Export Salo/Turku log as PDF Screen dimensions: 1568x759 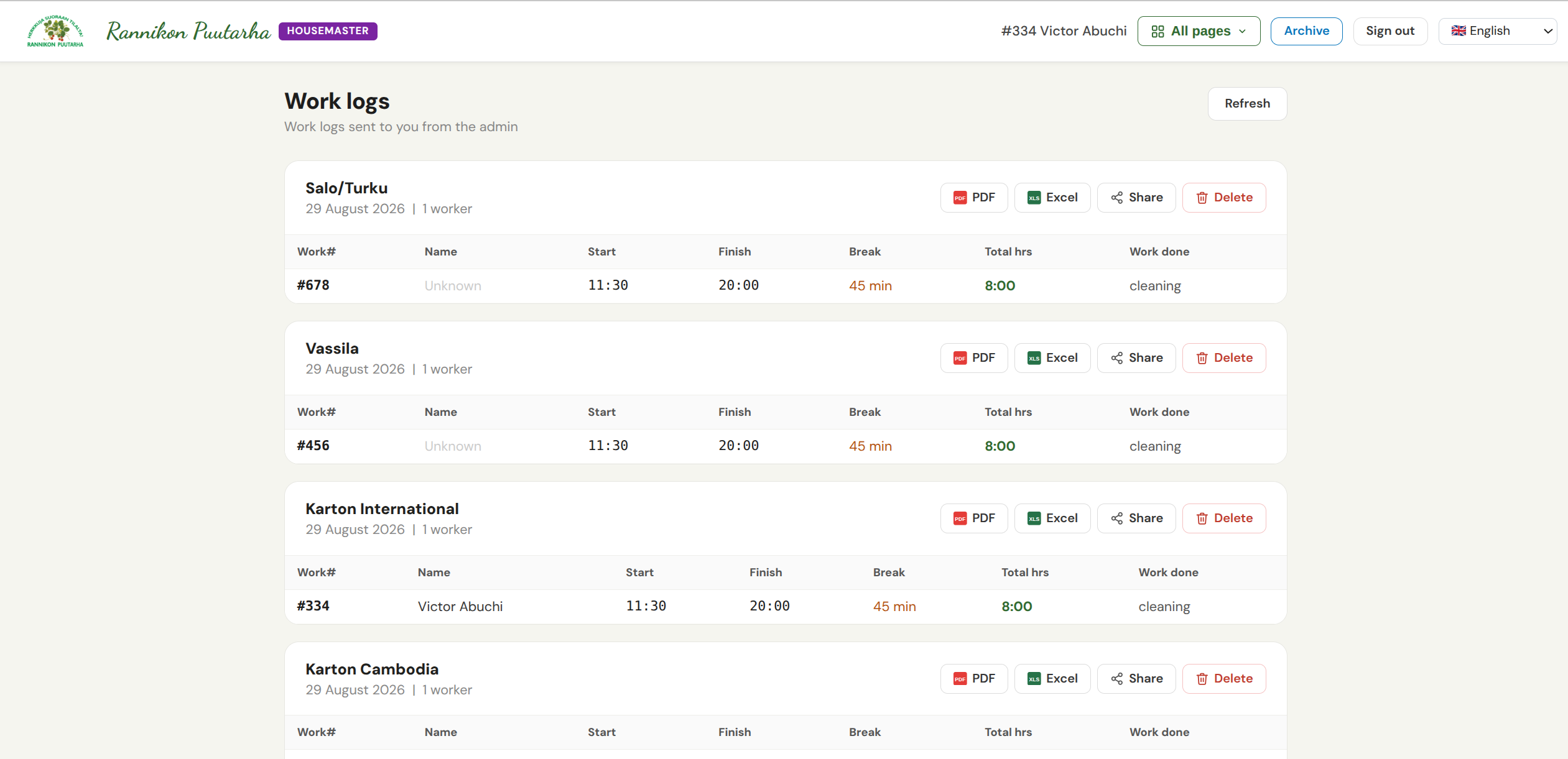[974, 198]
